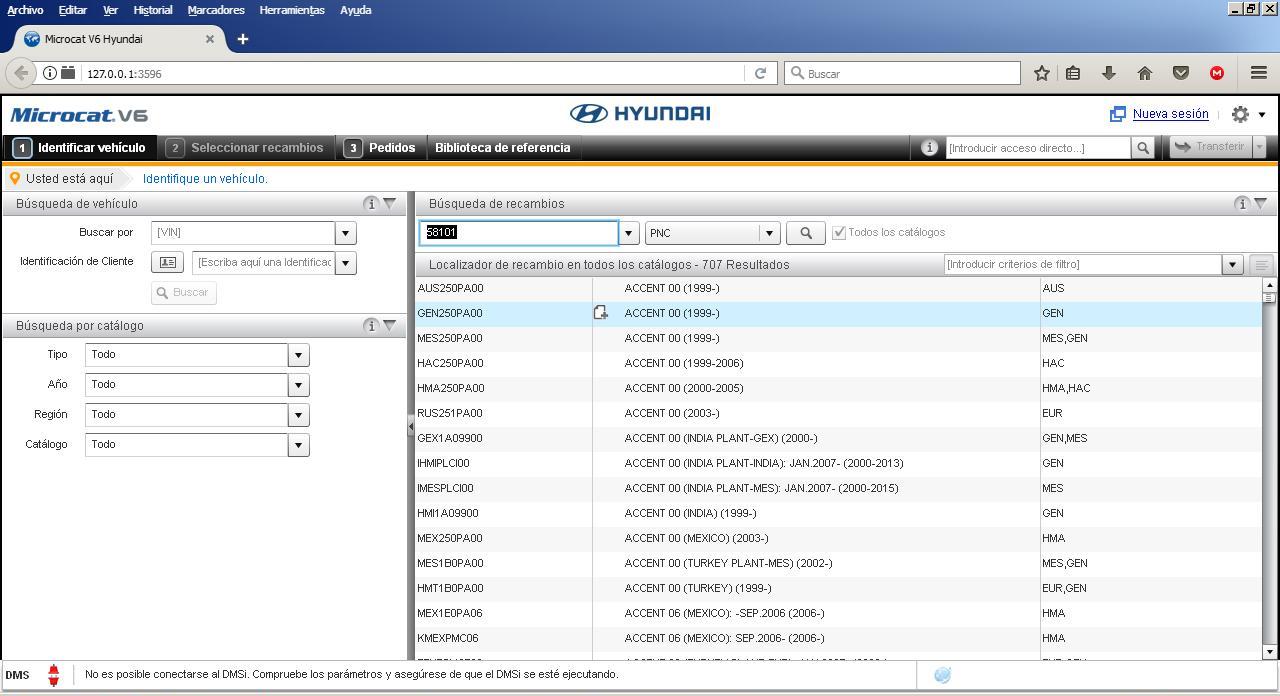Open the Año dropdown showing Todo
Image resolution: width=1280 pixels, height=696 pixels.
[297, 384]
